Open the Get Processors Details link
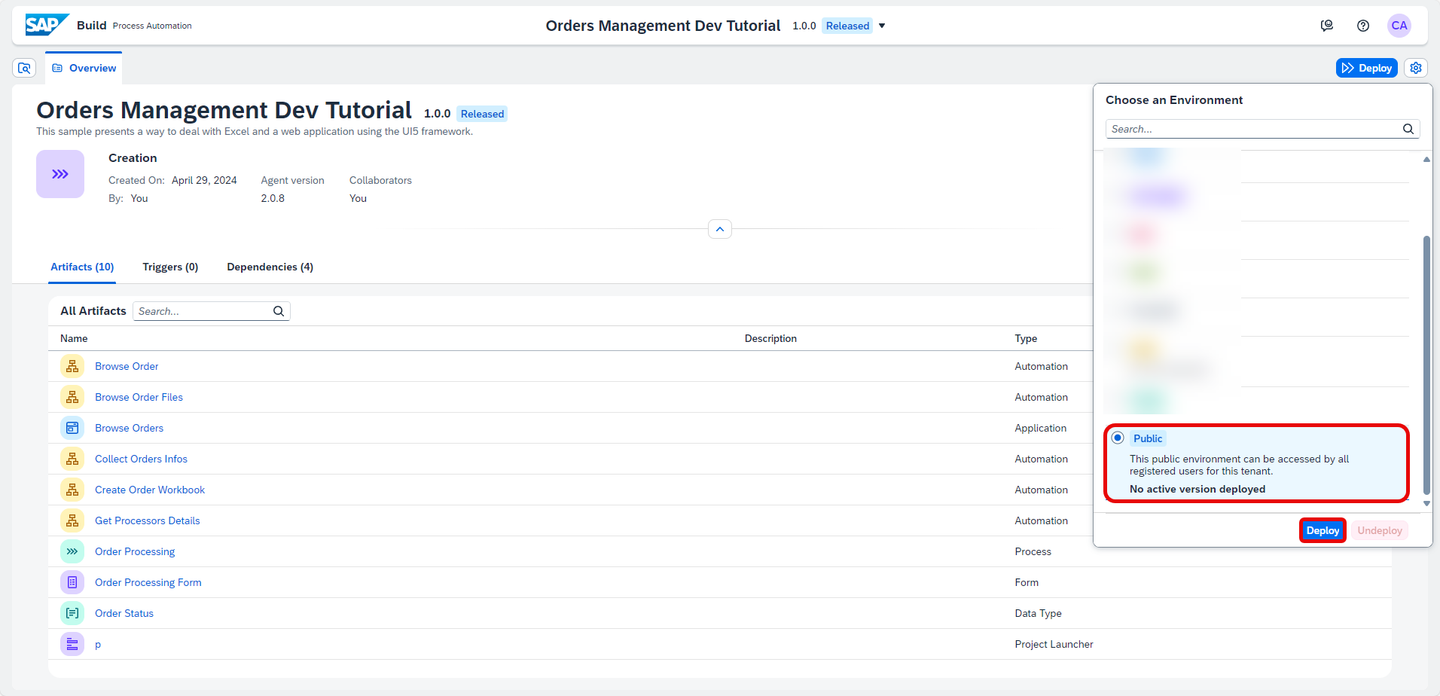 pos(147,521)
